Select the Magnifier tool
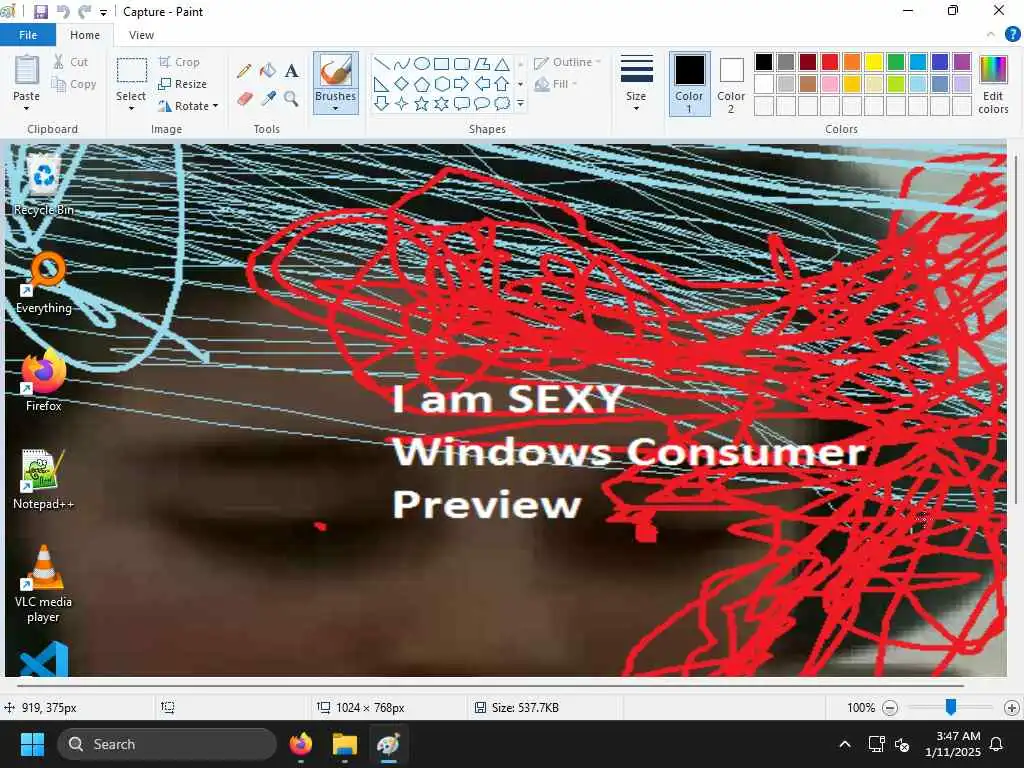The width and height of the screenshot is (1024, 768). point(291,99)
